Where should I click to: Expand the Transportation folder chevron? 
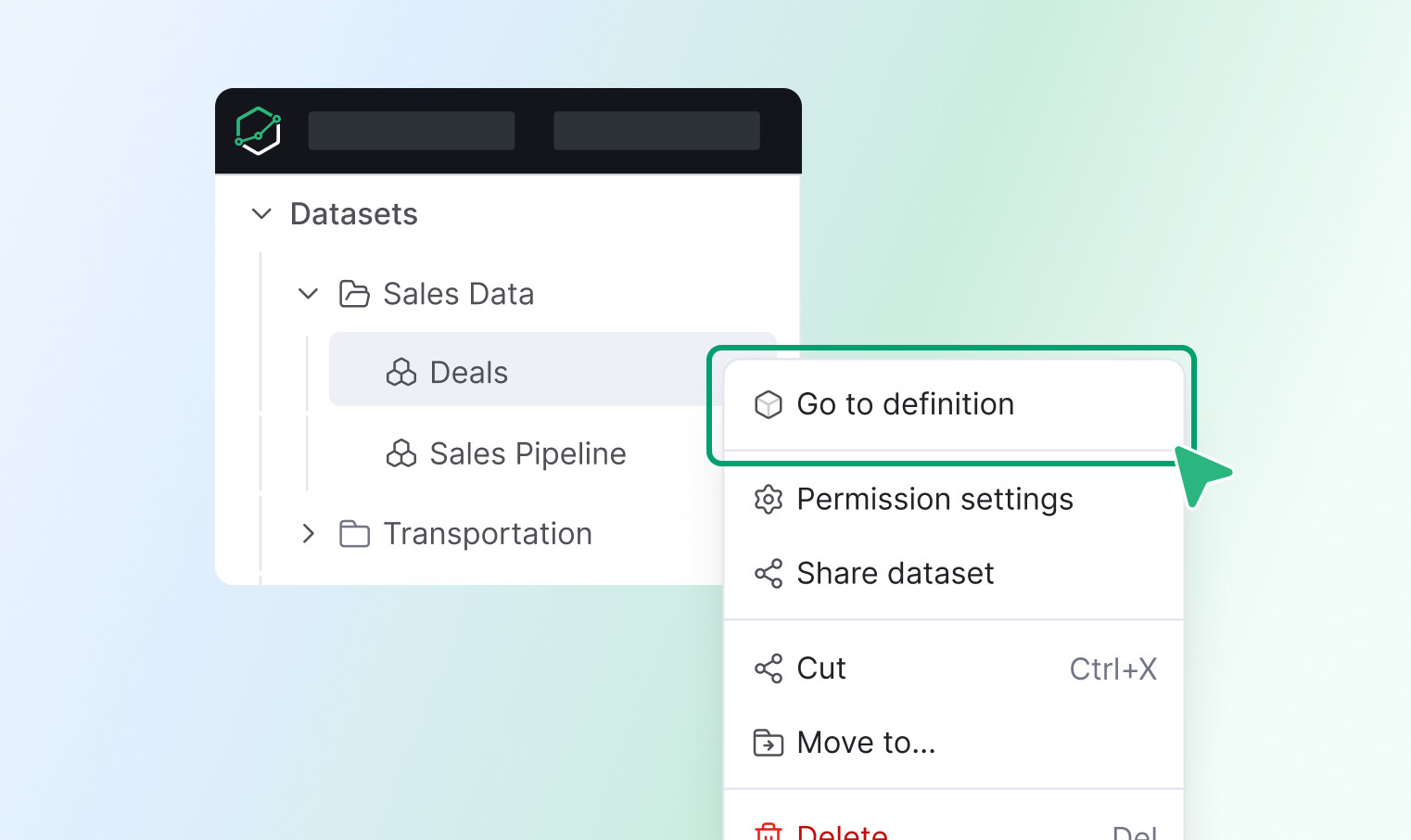pos(309,534)
